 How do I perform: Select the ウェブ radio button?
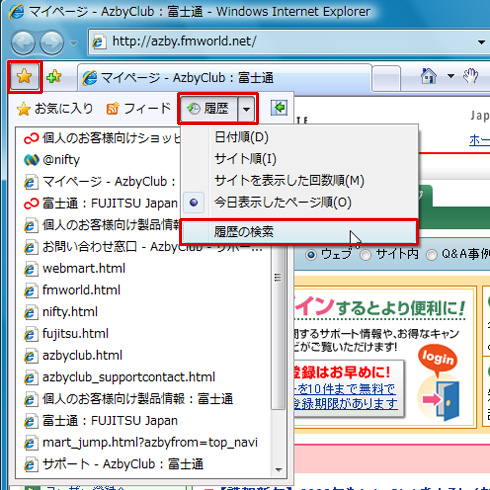[311, 255]
